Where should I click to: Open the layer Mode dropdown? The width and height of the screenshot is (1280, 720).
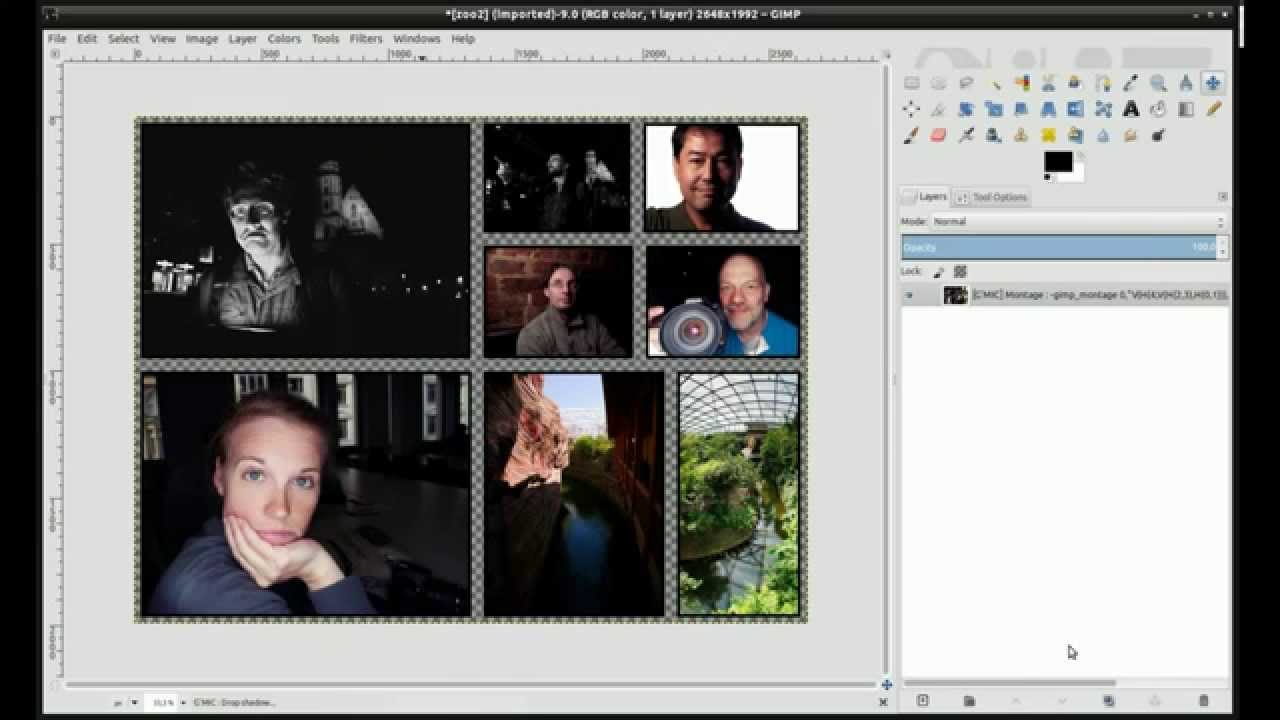click(x=1078, y=221)
